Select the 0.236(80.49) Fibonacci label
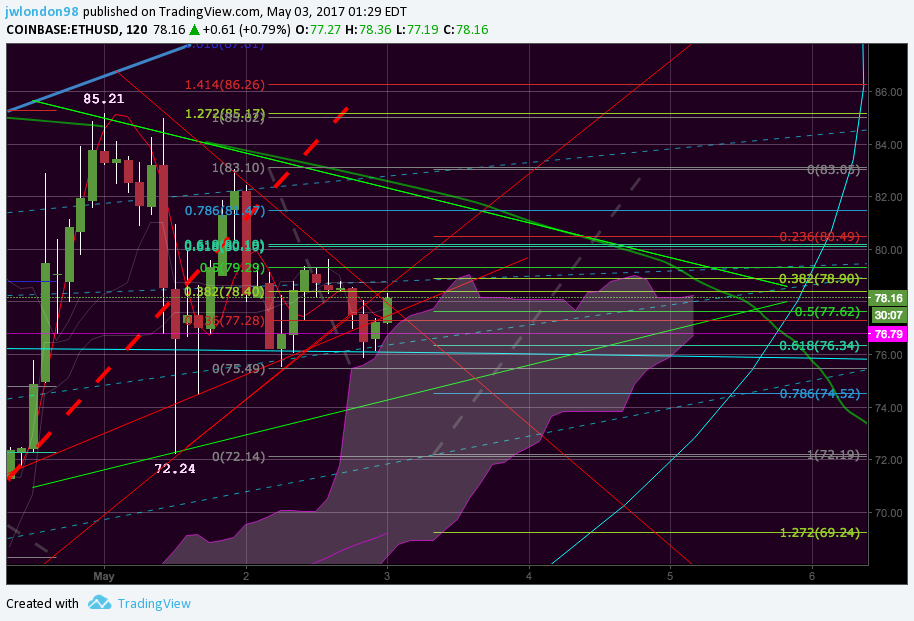Image resolution: width=914 pixels, height=621 pixels. [820, 236]
